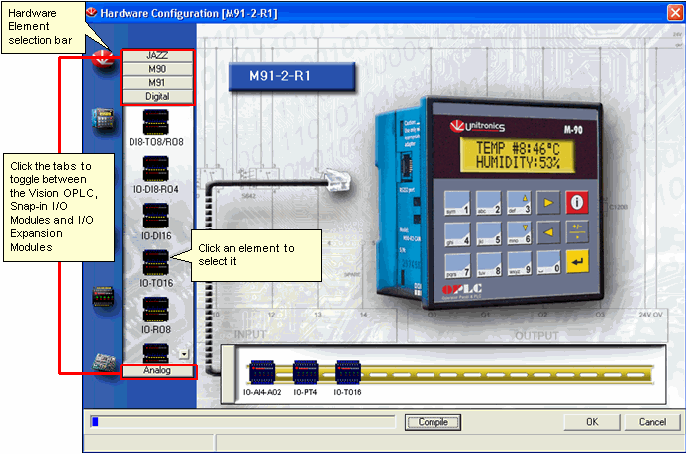Click the left arrow key on keypad

(548, 232)
